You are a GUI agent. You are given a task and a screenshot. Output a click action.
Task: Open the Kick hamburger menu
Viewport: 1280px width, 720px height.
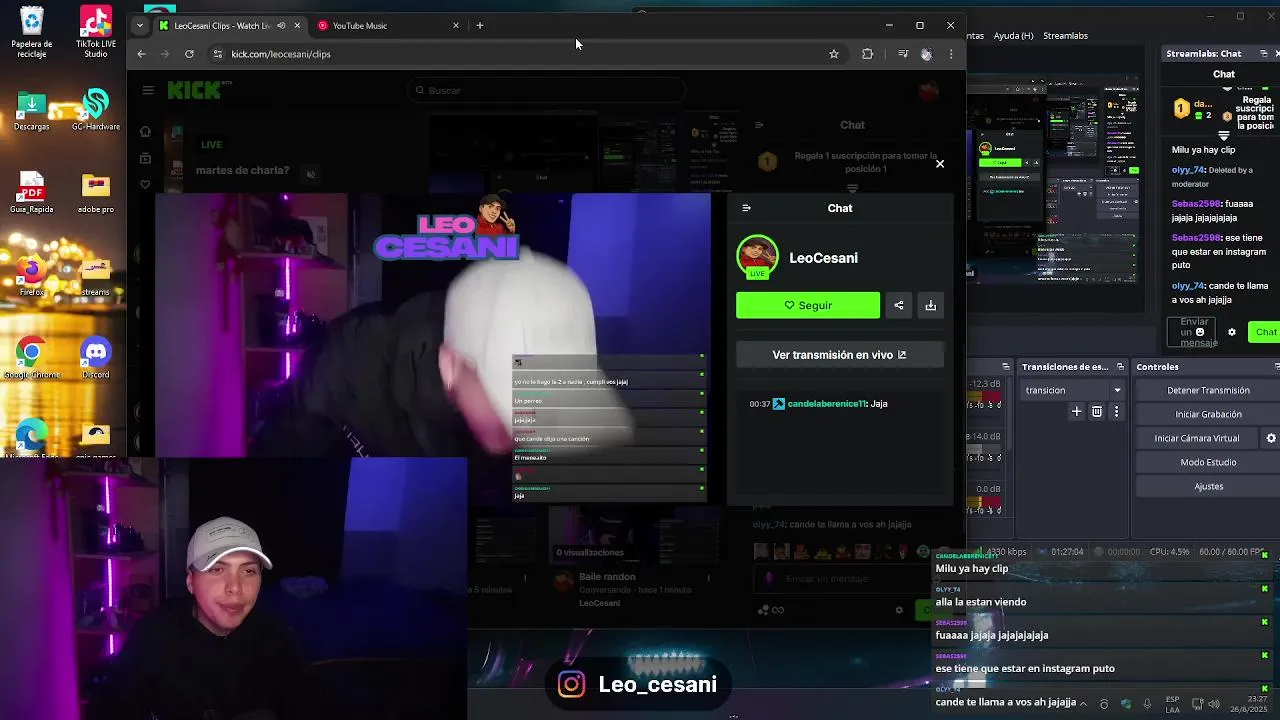(148, 90)
